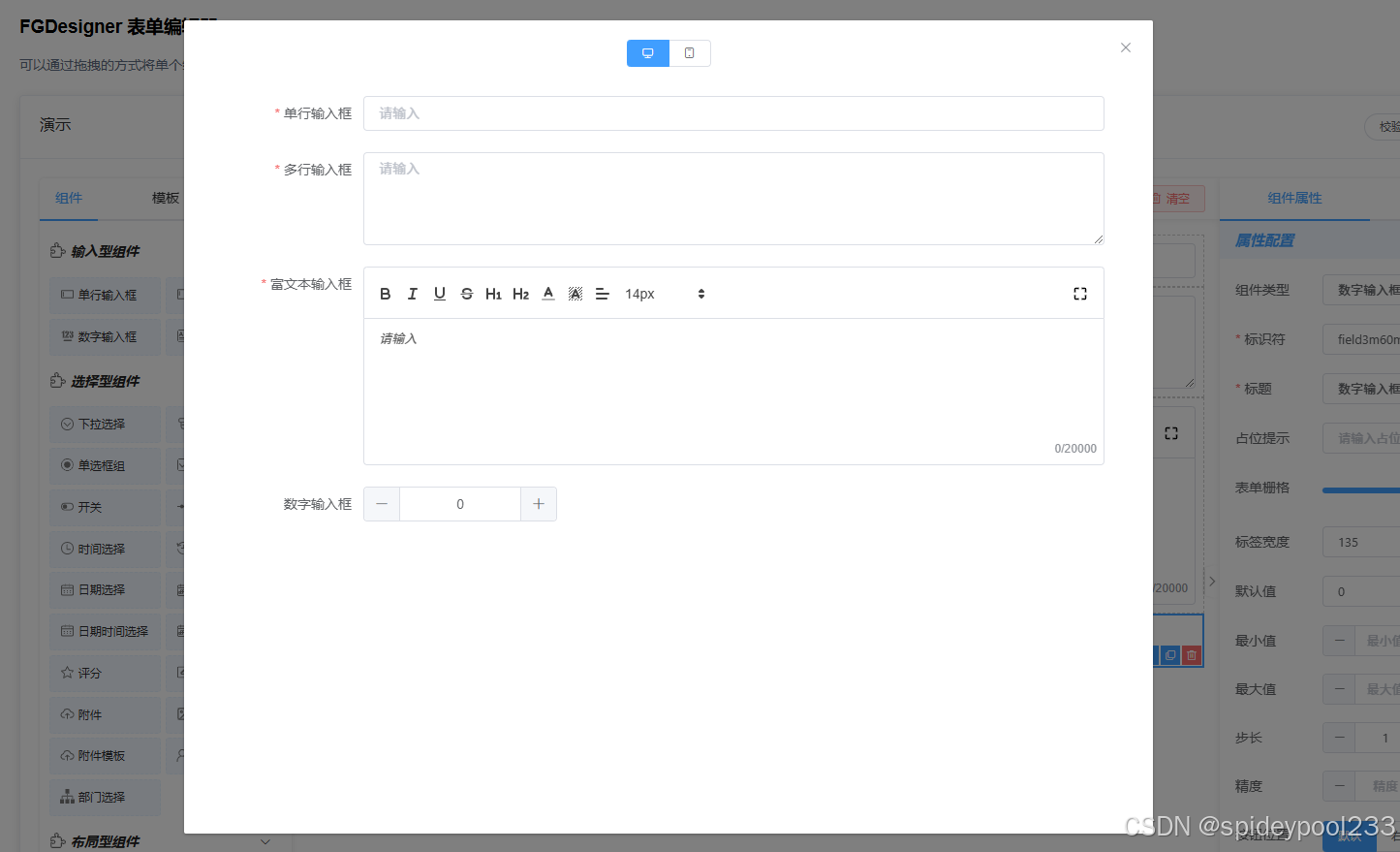Viewport: 1400px width, 852px height.
Task: Expand rich text editor to fullscreen
Action: click(x=1080, y=294)
